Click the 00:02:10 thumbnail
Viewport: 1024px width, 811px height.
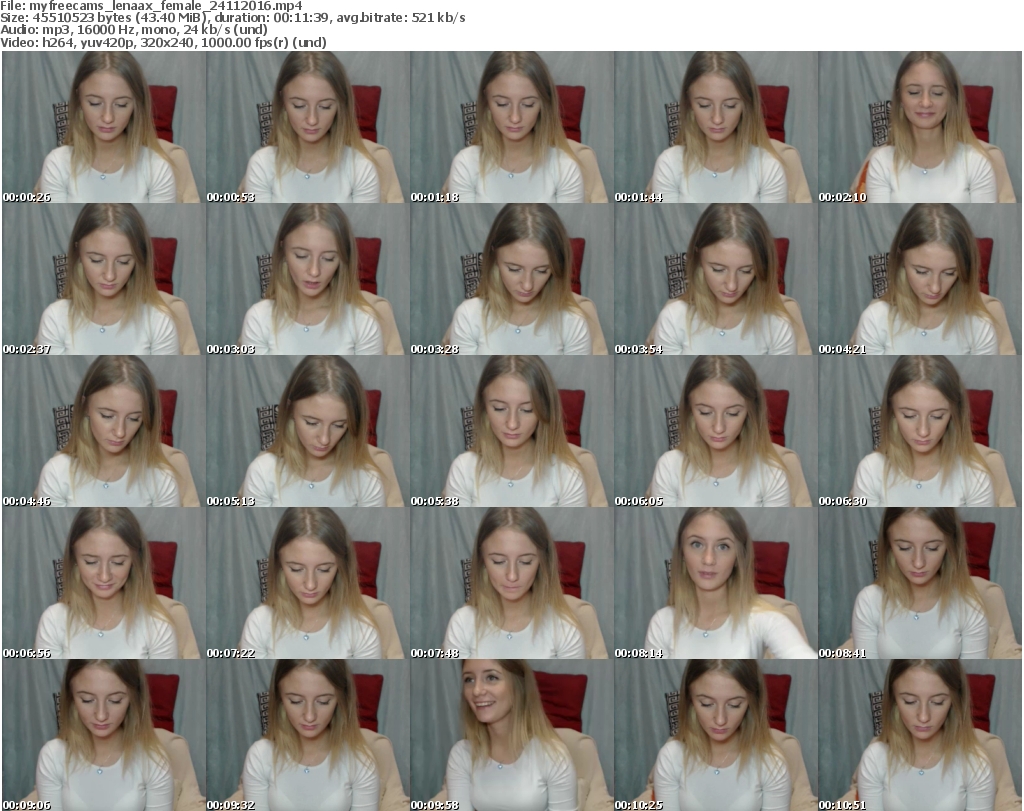[x=920, y=127]
